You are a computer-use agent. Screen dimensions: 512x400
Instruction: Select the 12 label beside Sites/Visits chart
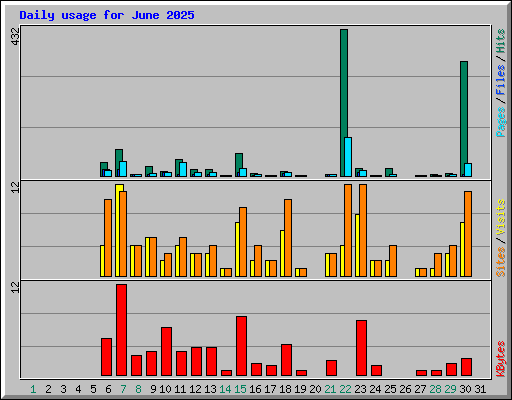tap(15, 187)
